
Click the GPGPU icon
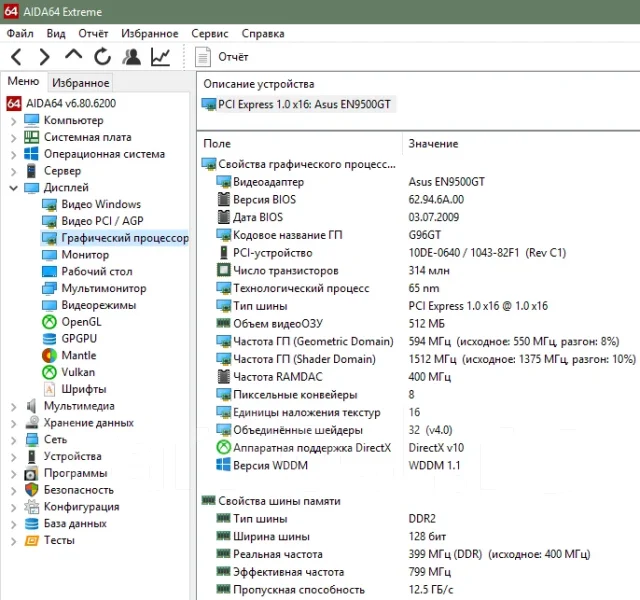pyautogui.click(x=49, y=339)
